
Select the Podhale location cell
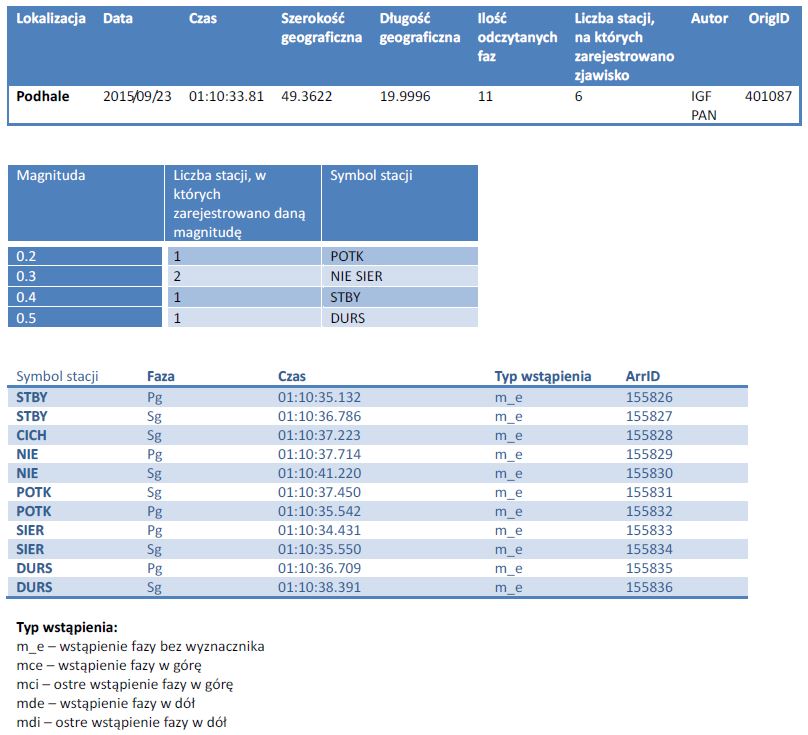pos(43,96)
